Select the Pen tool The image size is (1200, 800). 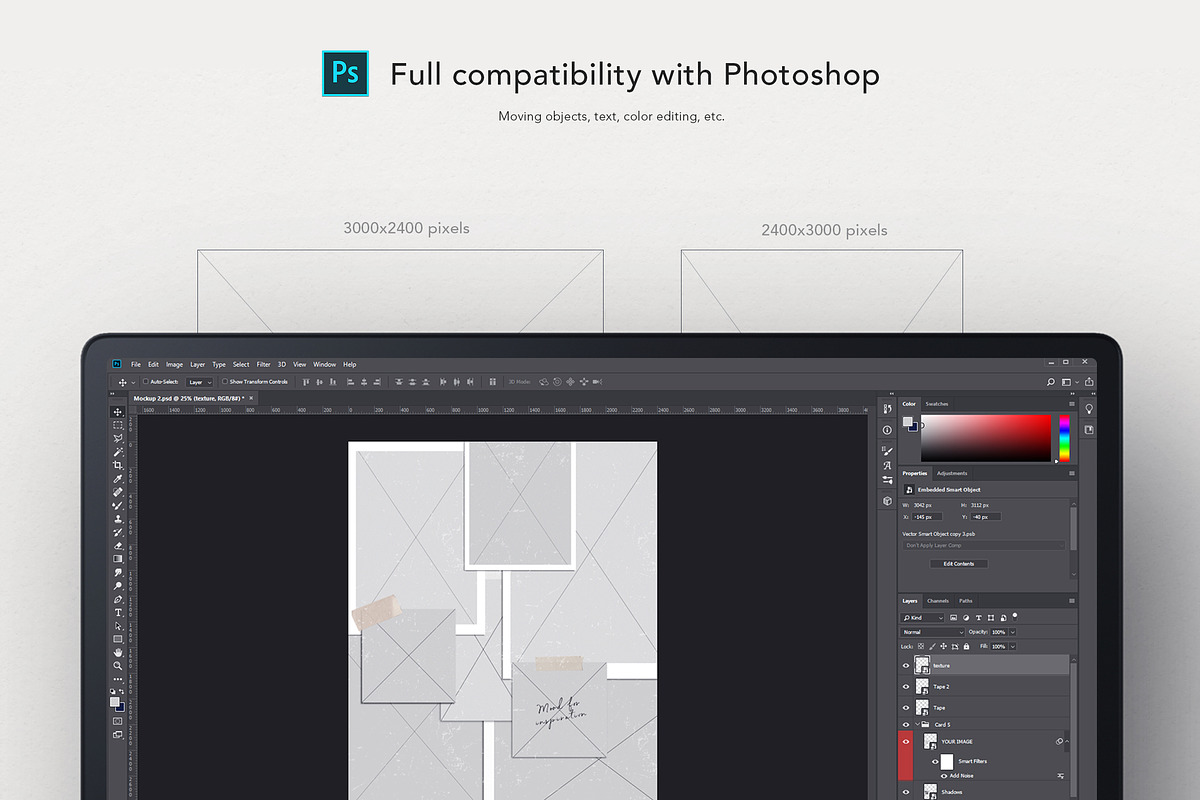tap(119, 600)
